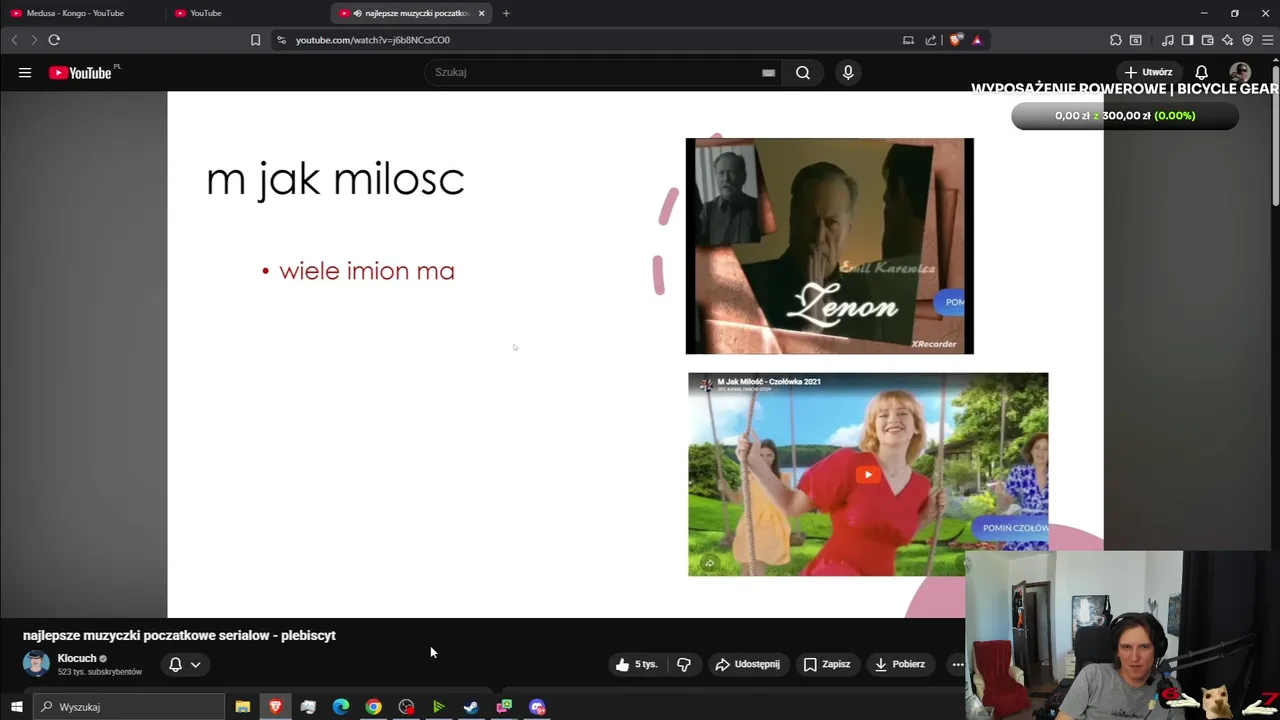The image size is (1280, 720).
Task: Click Udostępnij share button
Action: [747, 664]
